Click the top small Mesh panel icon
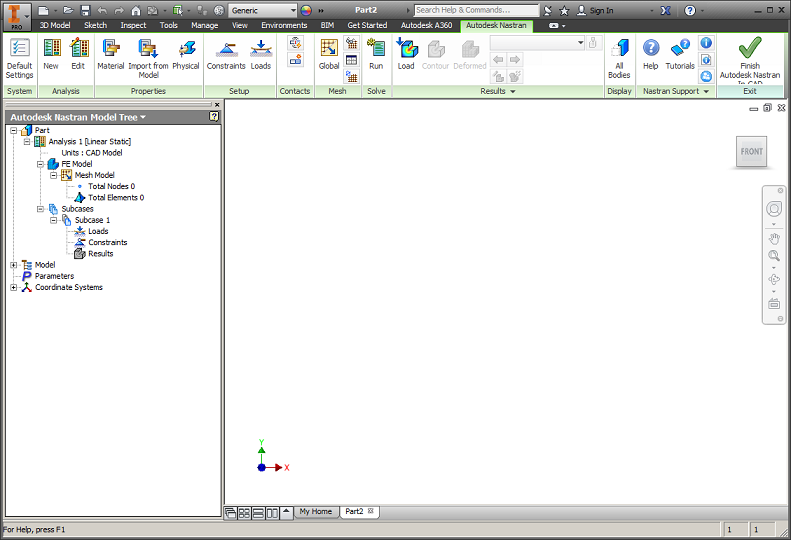Viewport: 791px width, 540px height. [352, 43]
